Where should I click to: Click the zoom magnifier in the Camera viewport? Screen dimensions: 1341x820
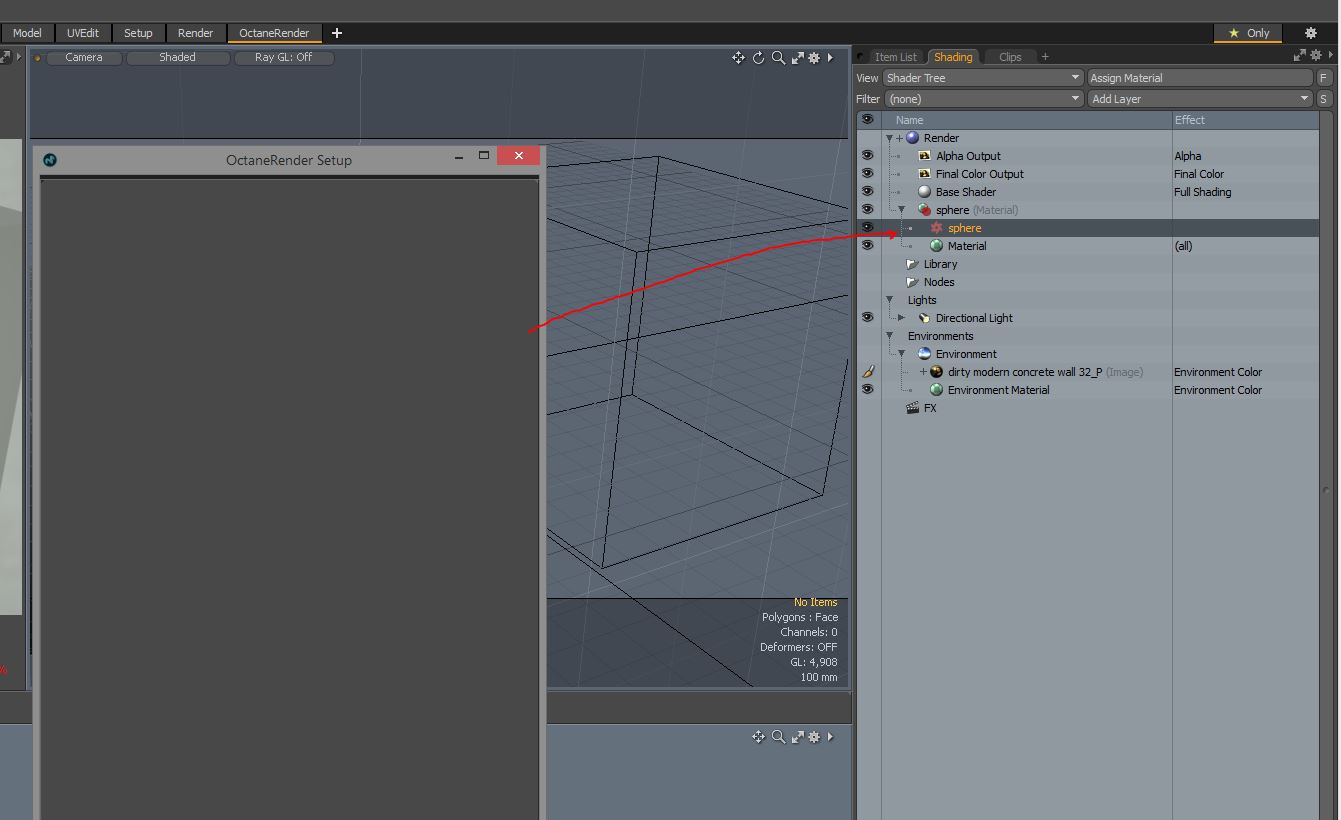(x=778, y=58)
